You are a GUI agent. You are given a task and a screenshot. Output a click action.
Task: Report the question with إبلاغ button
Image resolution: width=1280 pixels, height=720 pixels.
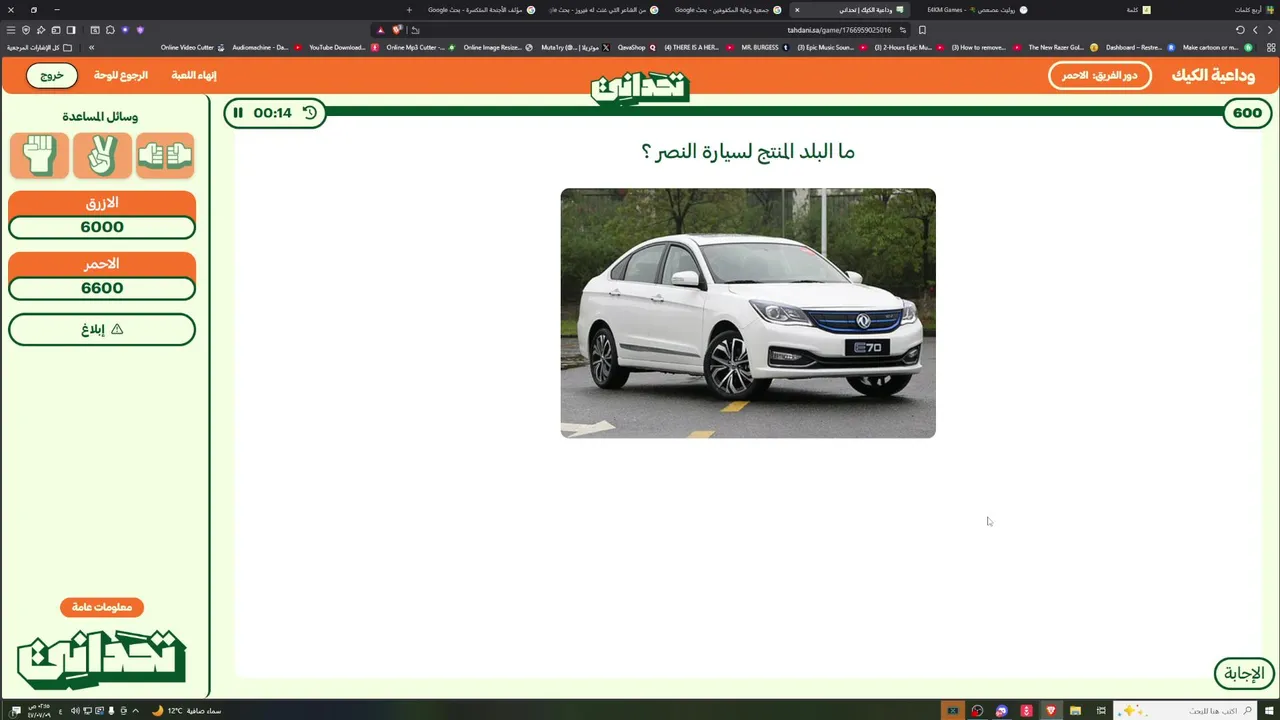[x=102, y=329]
